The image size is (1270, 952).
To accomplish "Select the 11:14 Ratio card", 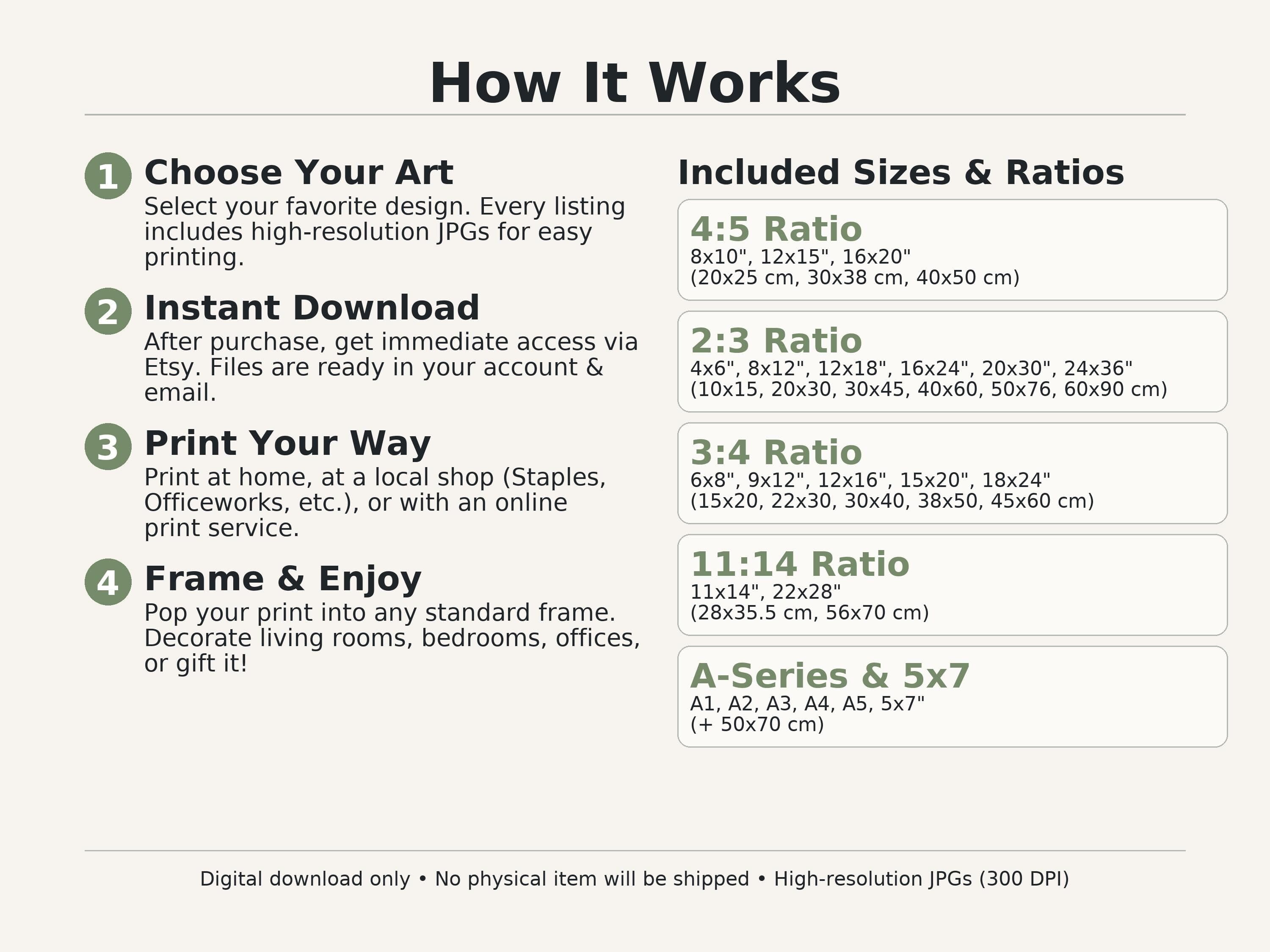I will click(952, 585).
